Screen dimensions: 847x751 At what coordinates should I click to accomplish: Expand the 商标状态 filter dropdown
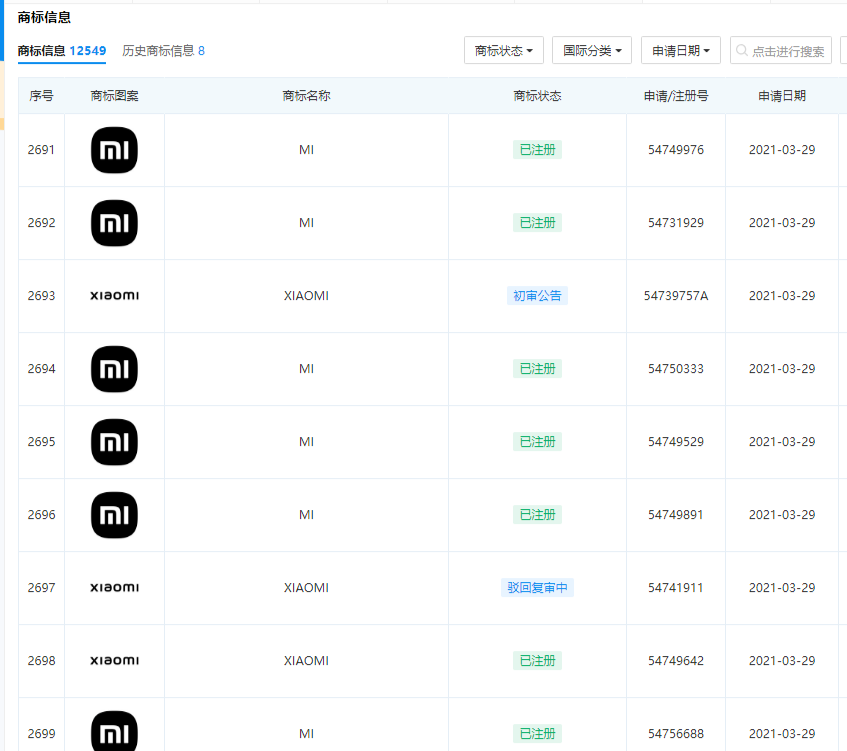point(503,50)
